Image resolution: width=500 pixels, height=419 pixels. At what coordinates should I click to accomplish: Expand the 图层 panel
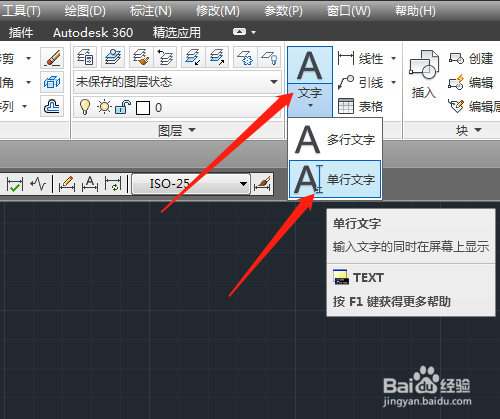(177, 130)
